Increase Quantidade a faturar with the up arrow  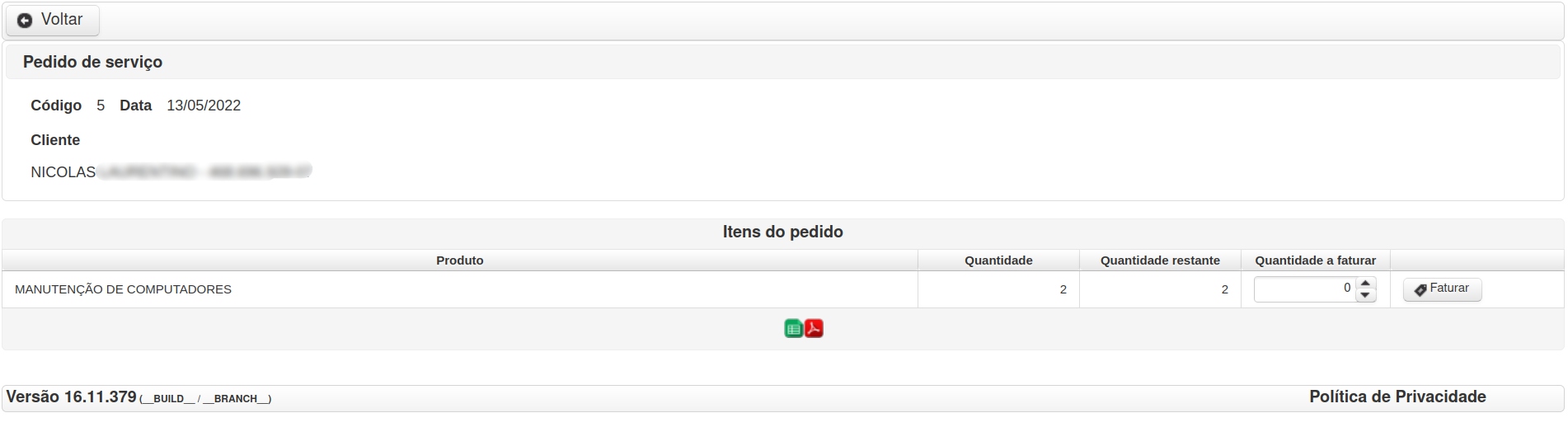(x=1366, y=283)
